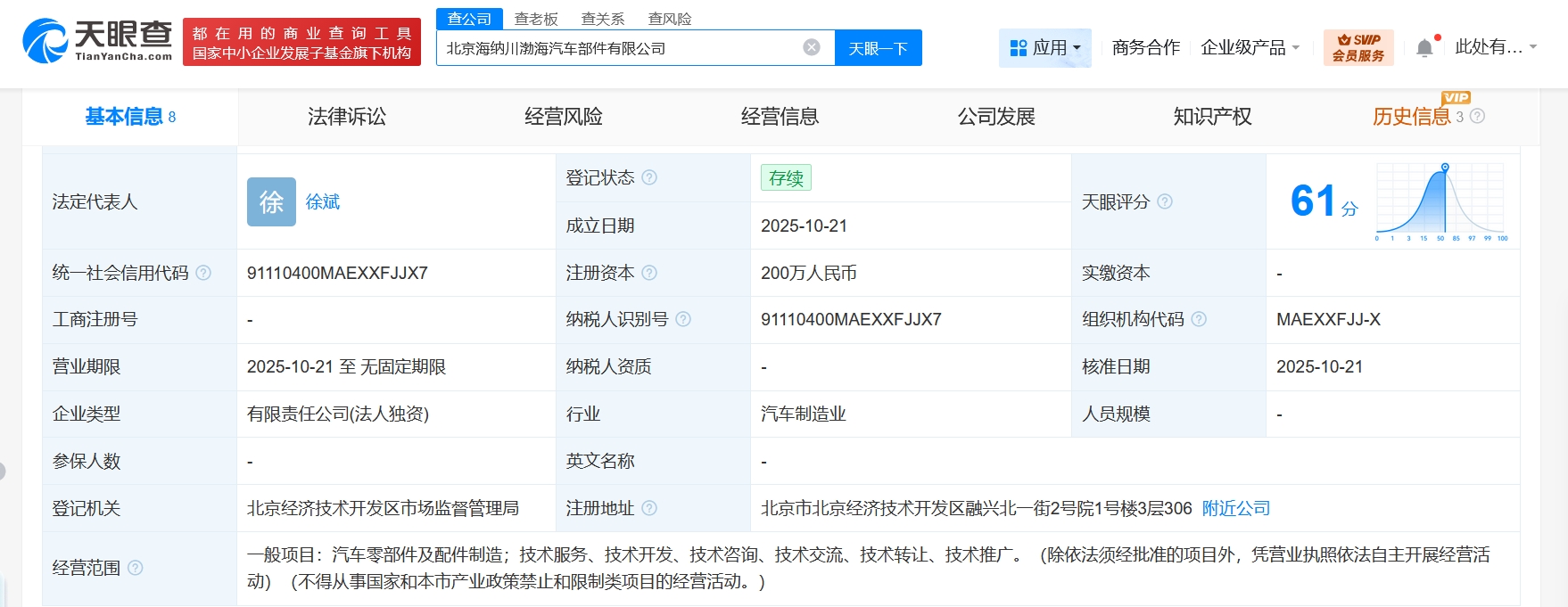Image resolution: width=1568 pixels, height=607 pixels.
Task: Click help icon next to 天眼评分
Action: [1165, 201]
